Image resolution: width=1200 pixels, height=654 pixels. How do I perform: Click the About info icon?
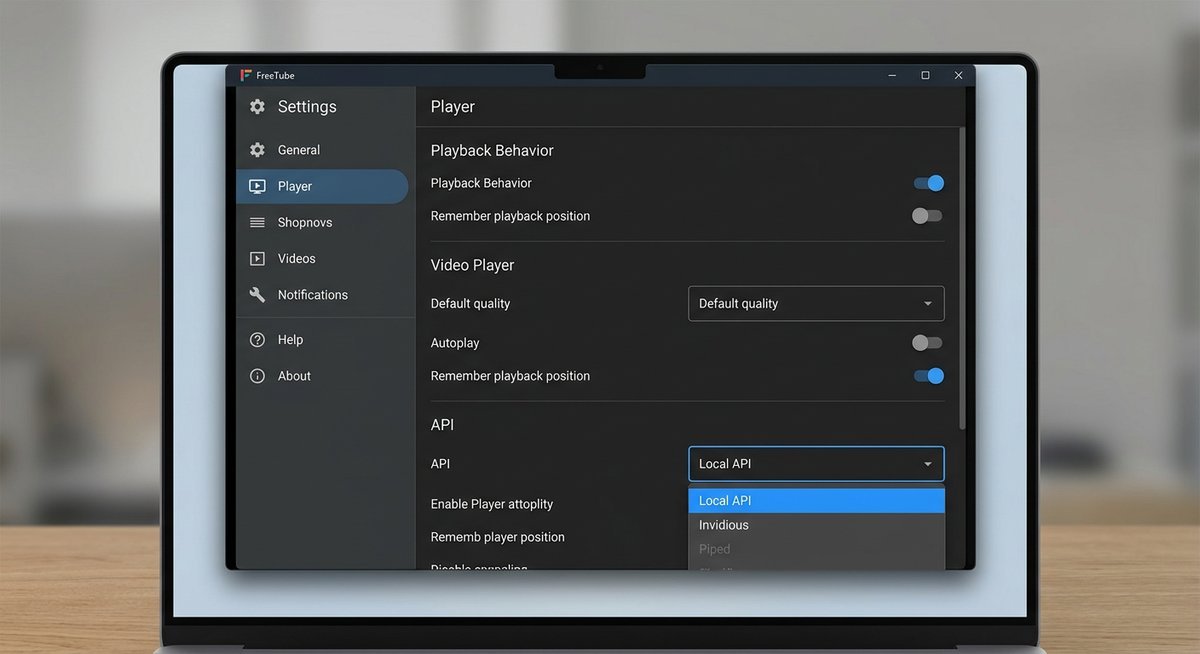point(259,375)
